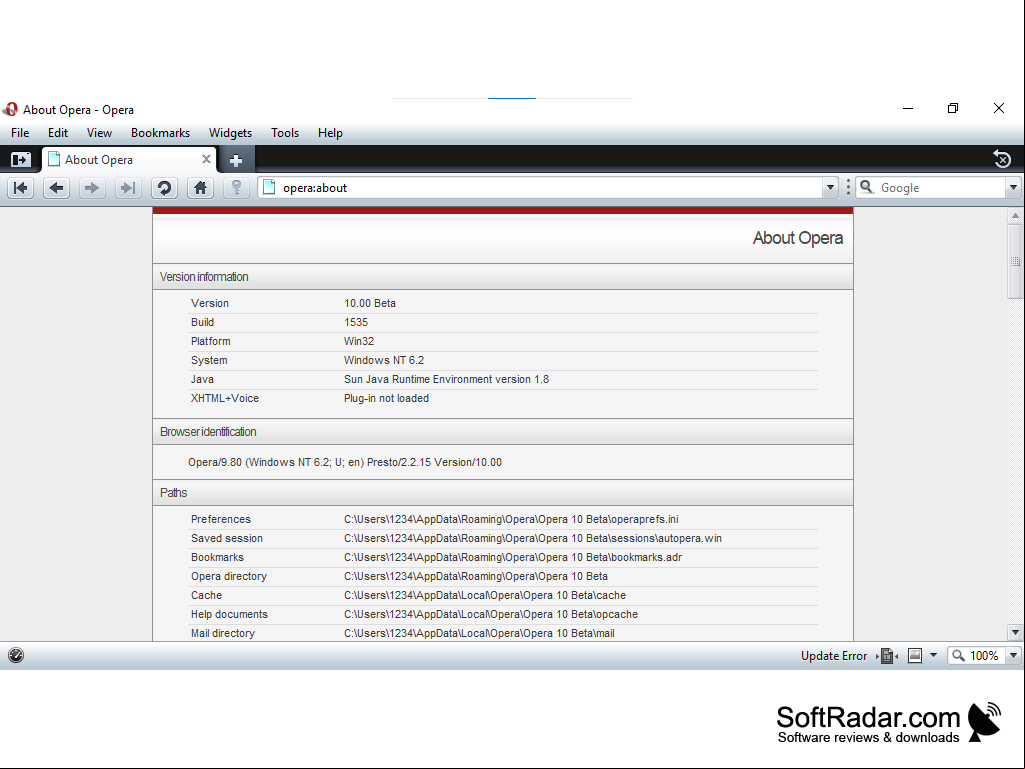Click the XHTML+Voice label

point(225,398)
